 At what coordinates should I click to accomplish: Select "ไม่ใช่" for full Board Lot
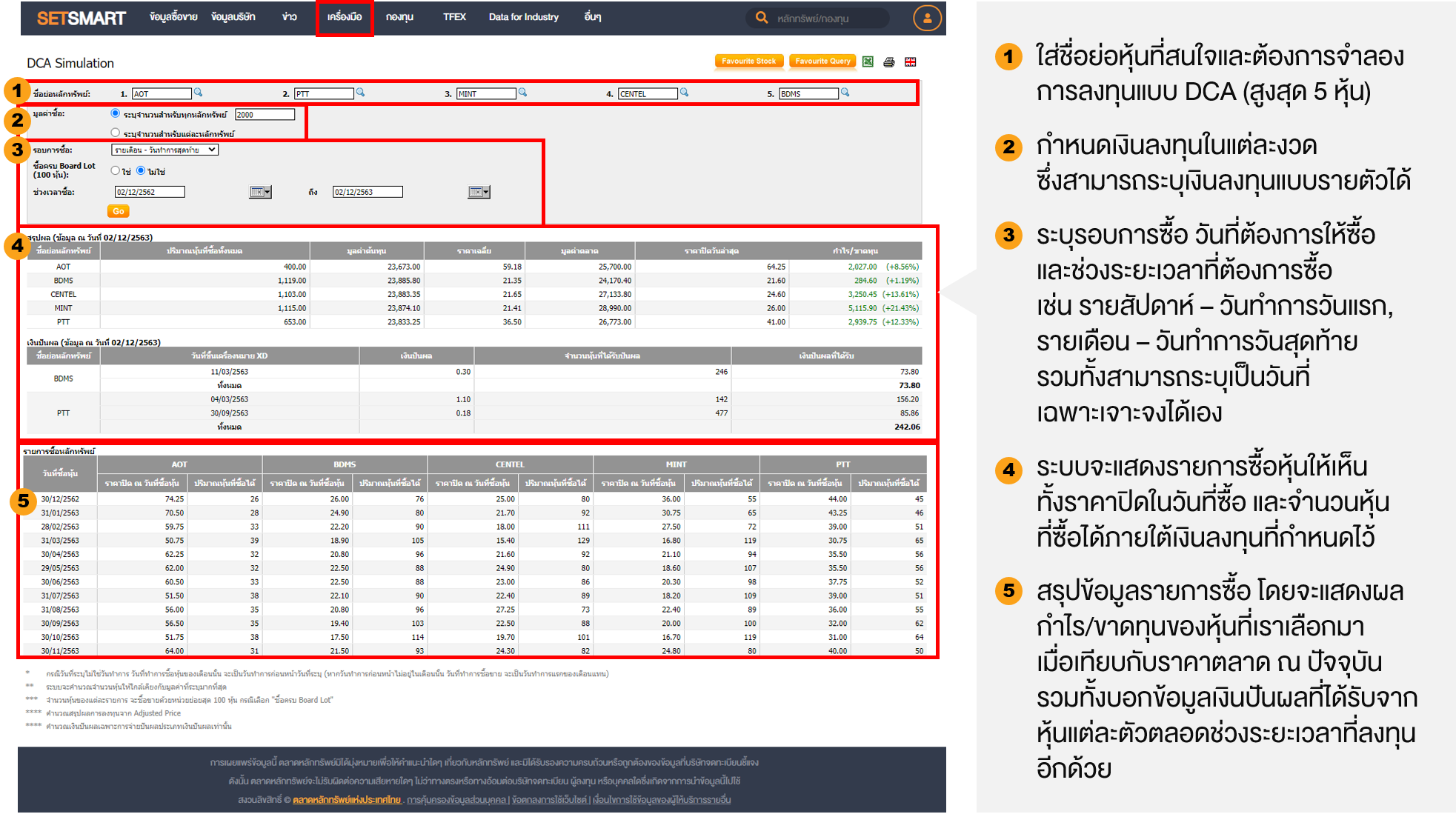coord(141,170)
